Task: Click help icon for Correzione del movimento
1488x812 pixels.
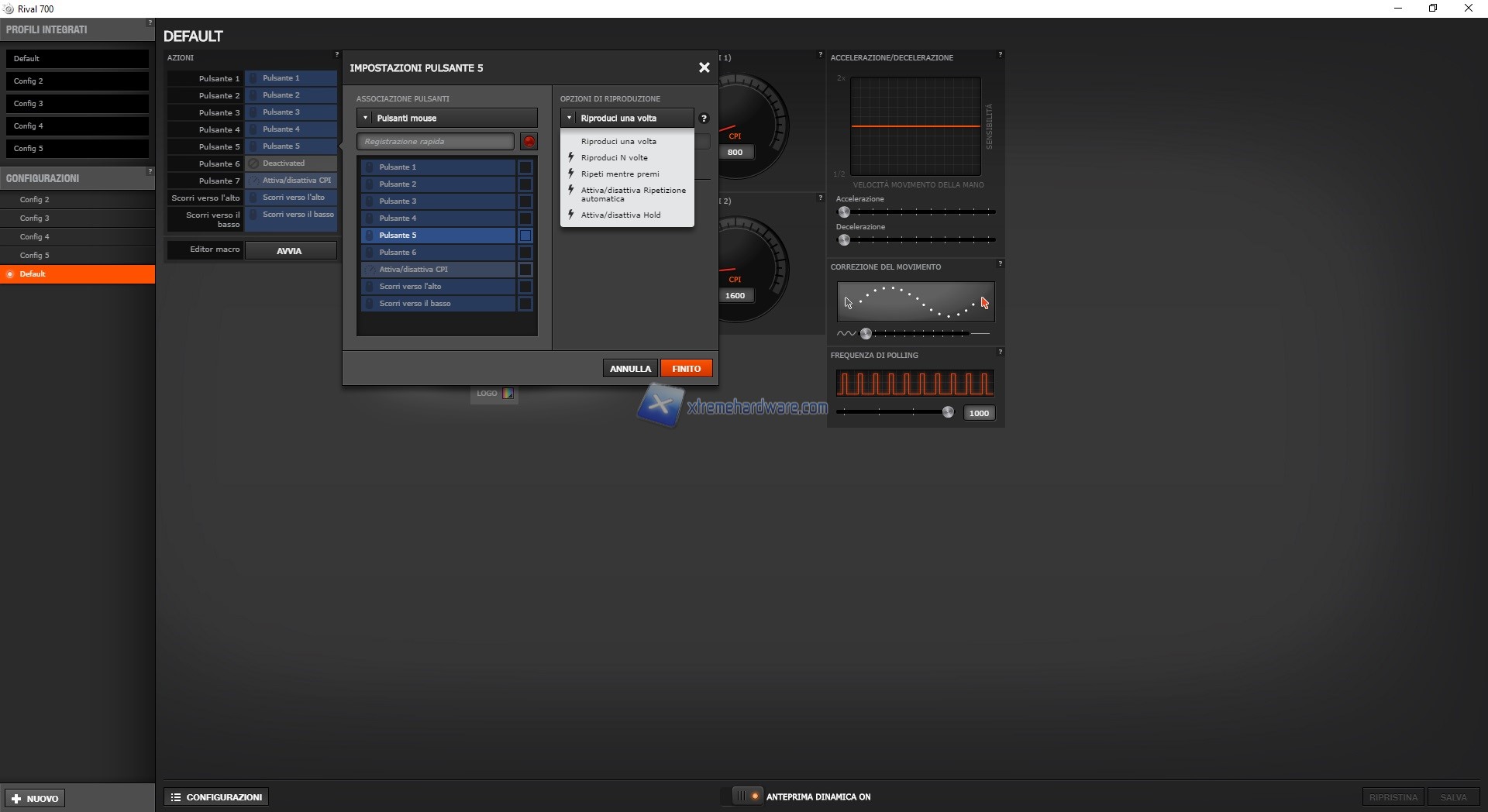Action: tap(1000, 264)
